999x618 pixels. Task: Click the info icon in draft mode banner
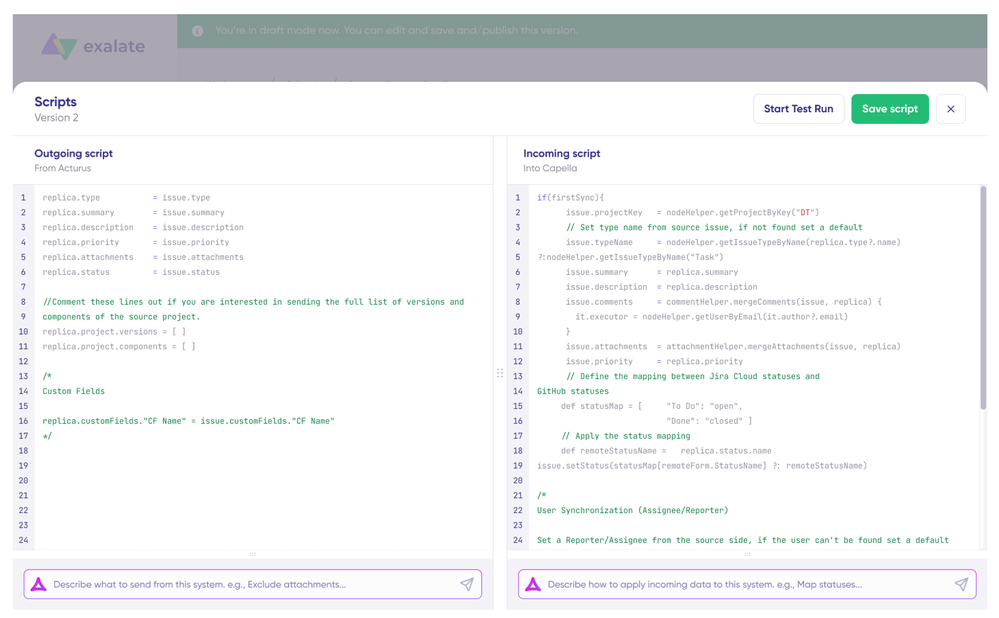point(197,31)
